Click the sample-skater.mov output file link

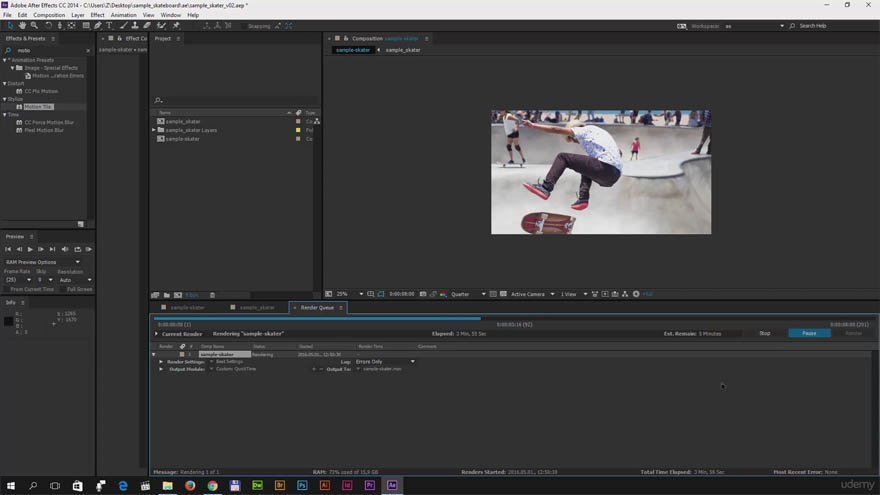click(382, 369)
